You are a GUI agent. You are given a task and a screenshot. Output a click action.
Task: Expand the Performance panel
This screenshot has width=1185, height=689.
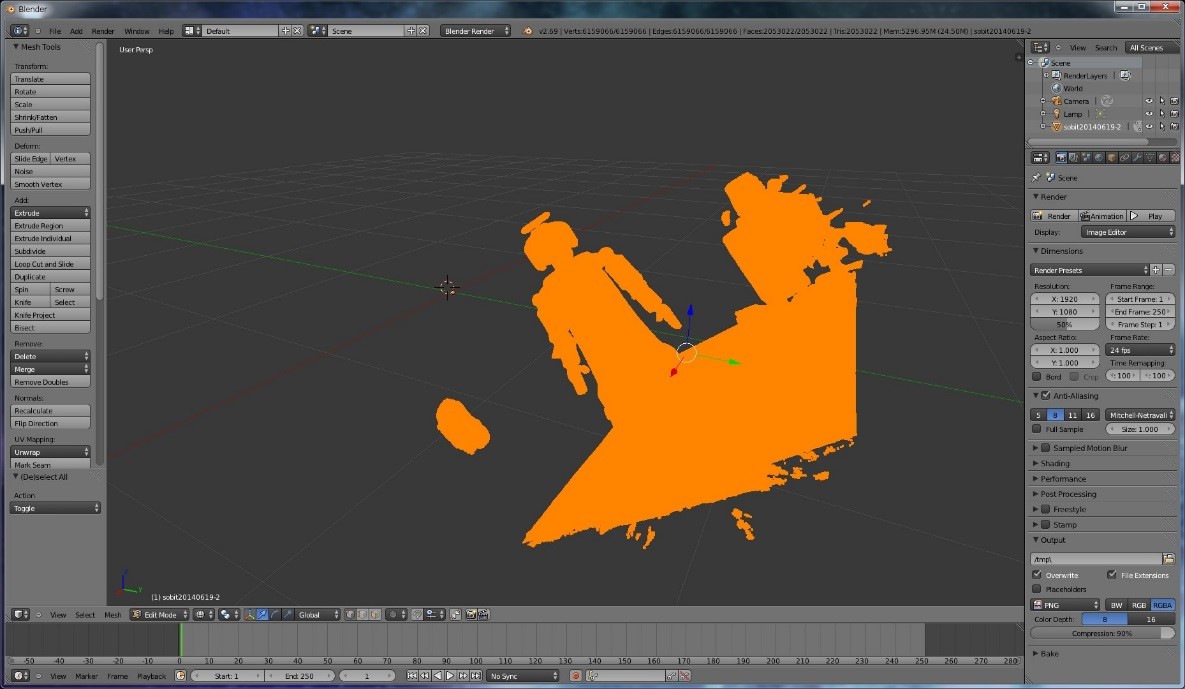[1062, 479]
